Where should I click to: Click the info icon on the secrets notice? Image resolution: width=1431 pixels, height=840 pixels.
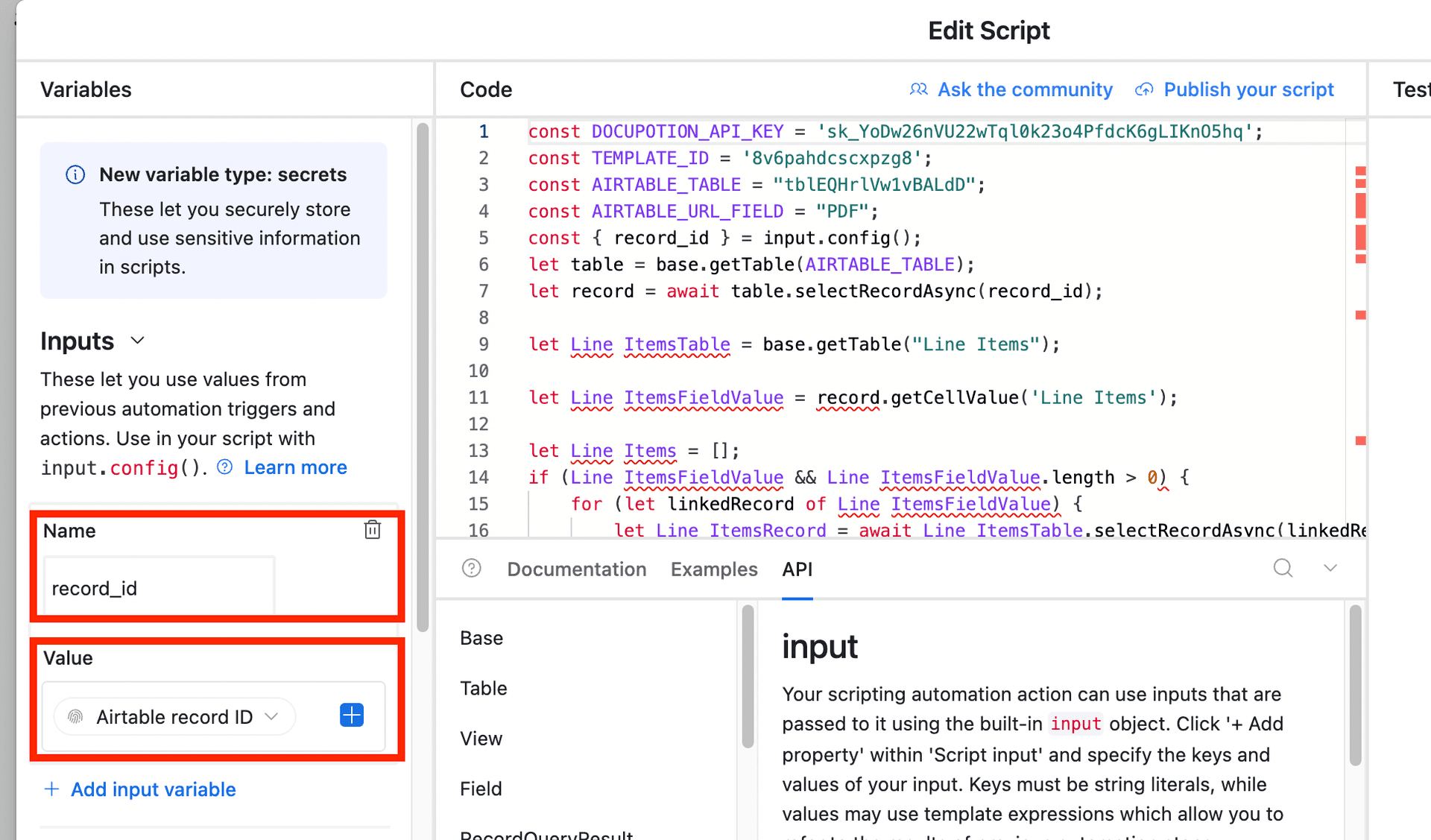75,174
